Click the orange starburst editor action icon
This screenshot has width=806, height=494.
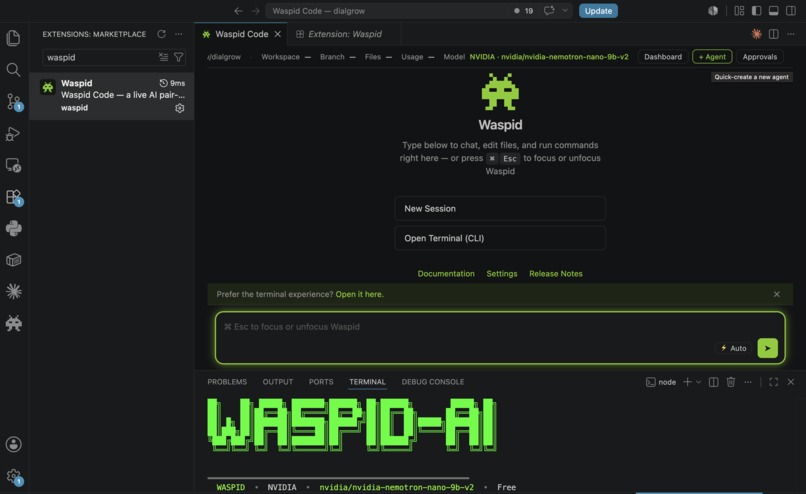coord(756,34)
